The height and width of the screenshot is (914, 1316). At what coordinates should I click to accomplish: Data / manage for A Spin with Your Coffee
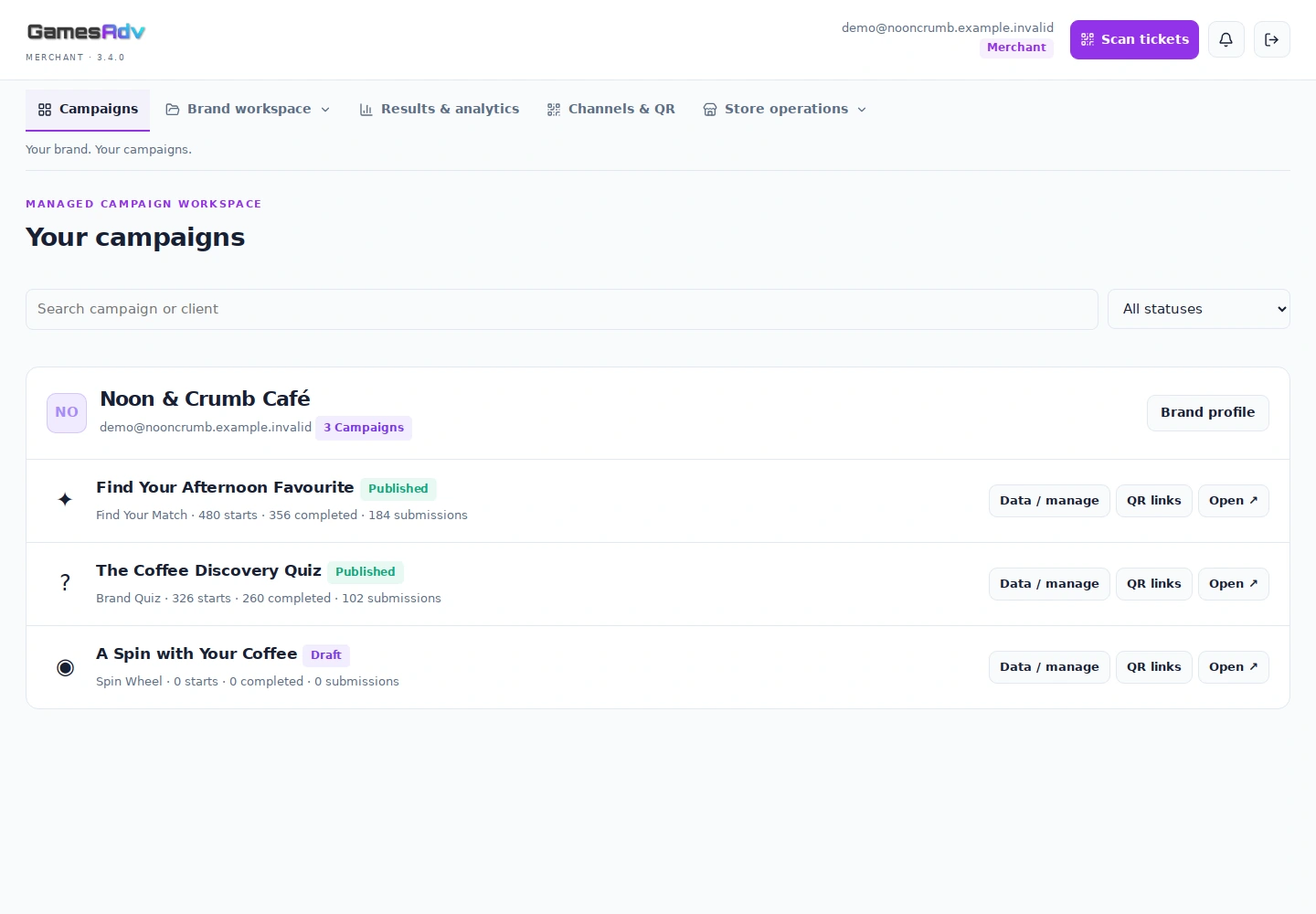1049,667
